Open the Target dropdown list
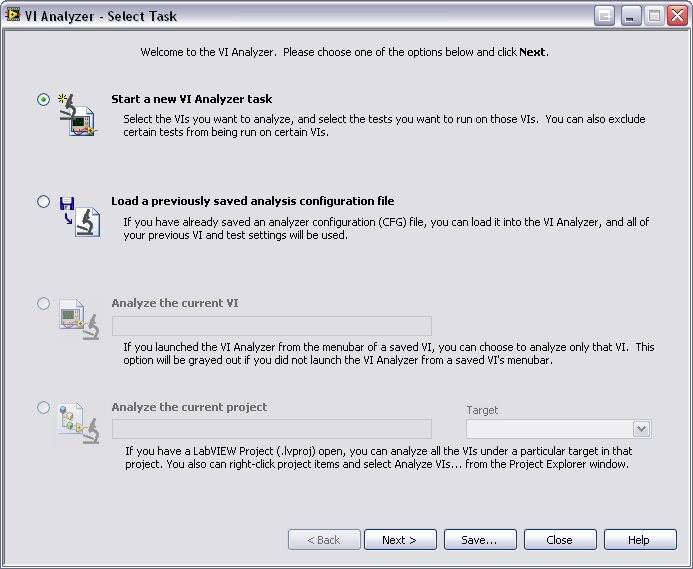 click(x=641, y=429)
